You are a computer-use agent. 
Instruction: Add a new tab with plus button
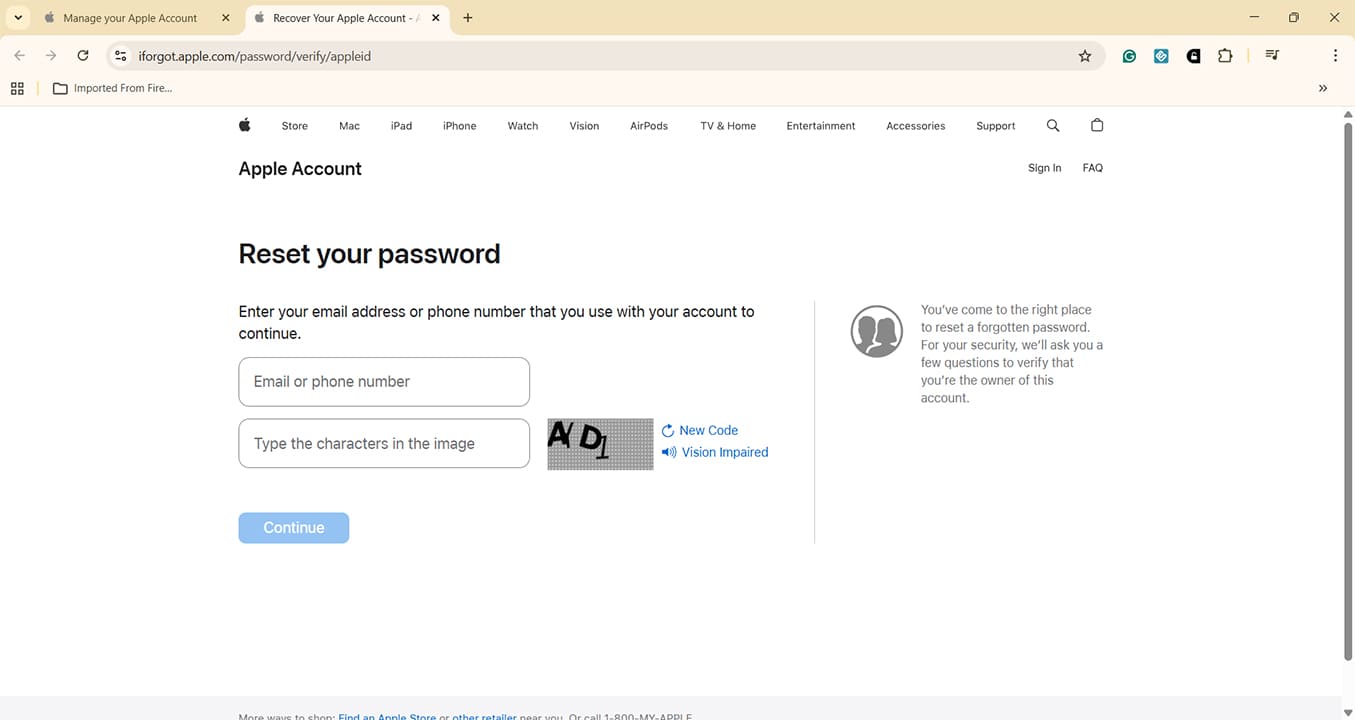click(468, 18)
